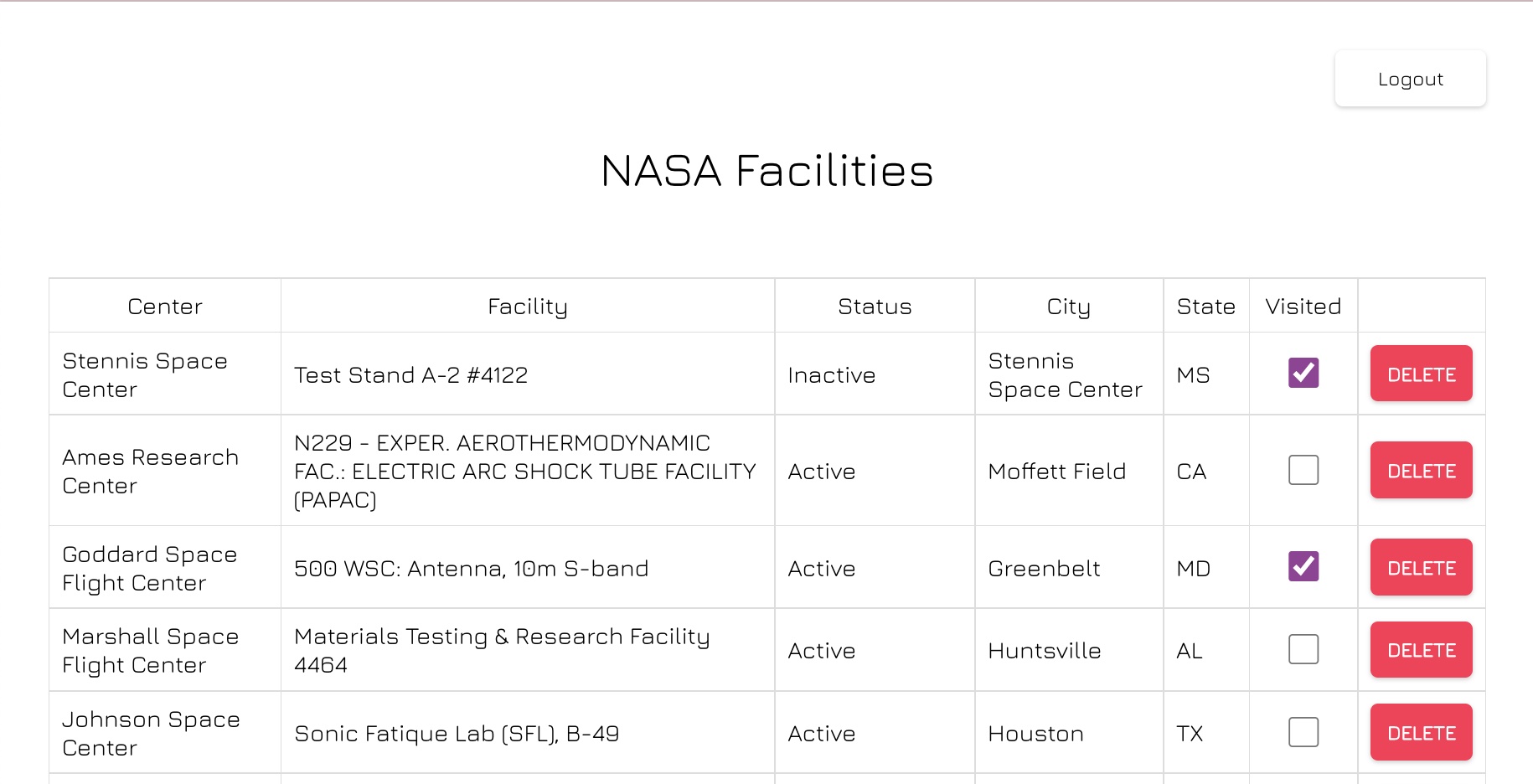Click the Test Stand A-2 #4122 facility cell
Screen dimensions: 1533x784
click(411, 375)
